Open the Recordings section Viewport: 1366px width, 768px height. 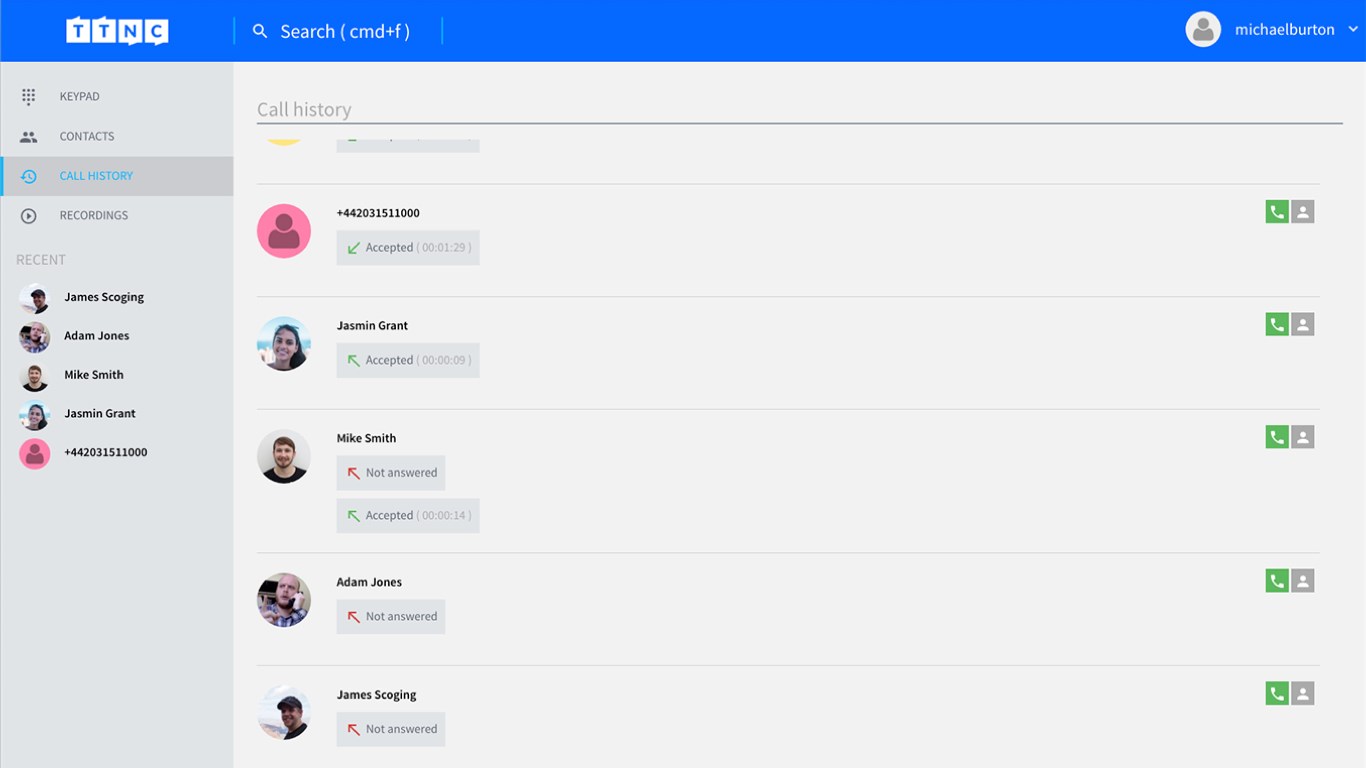[x=94, y=215]
